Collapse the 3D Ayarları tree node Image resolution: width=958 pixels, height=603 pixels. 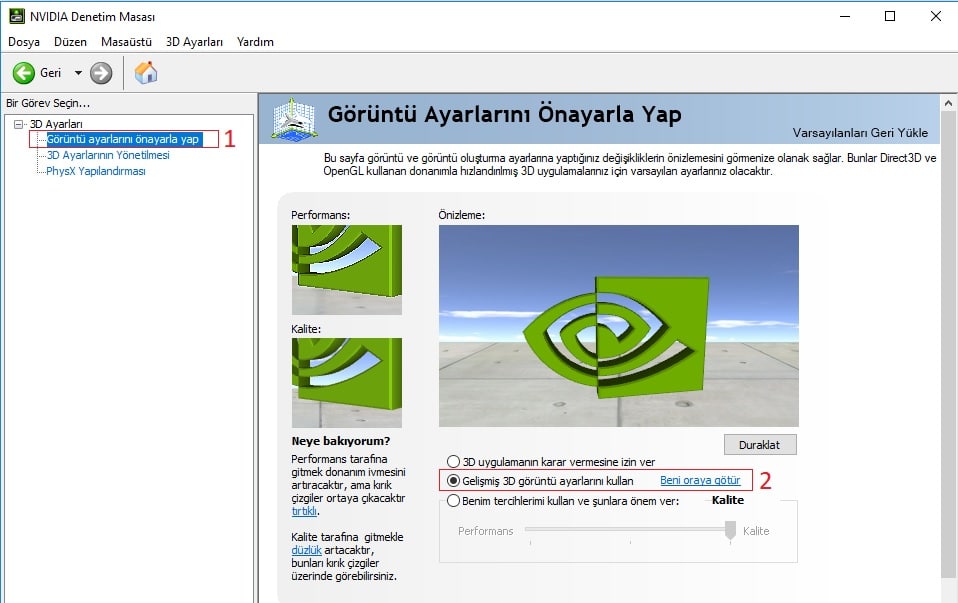18,124
